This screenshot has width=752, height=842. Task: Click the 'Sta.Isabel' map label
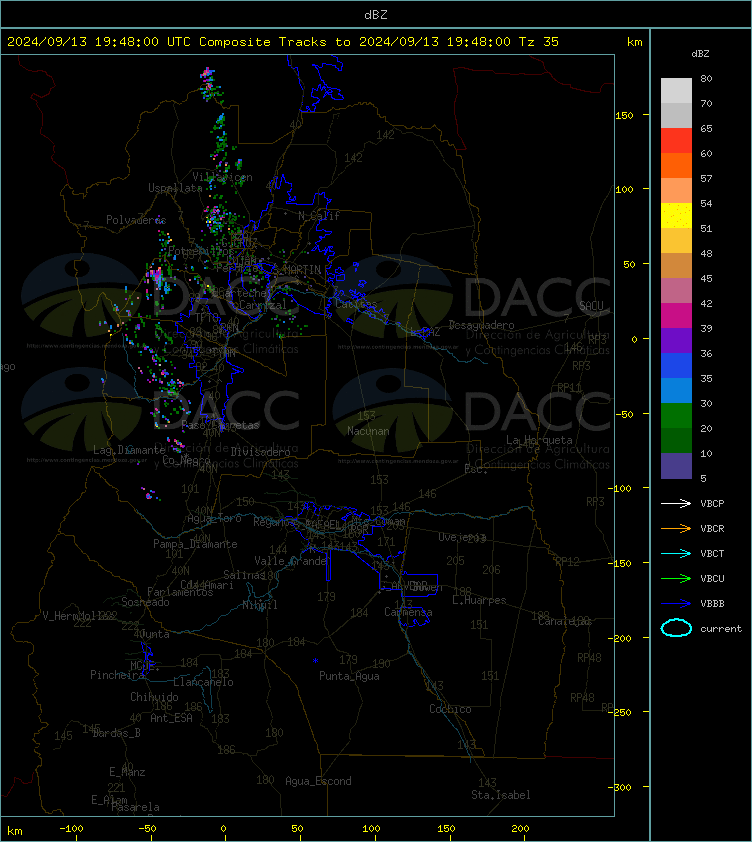click(x=501, y=795)
